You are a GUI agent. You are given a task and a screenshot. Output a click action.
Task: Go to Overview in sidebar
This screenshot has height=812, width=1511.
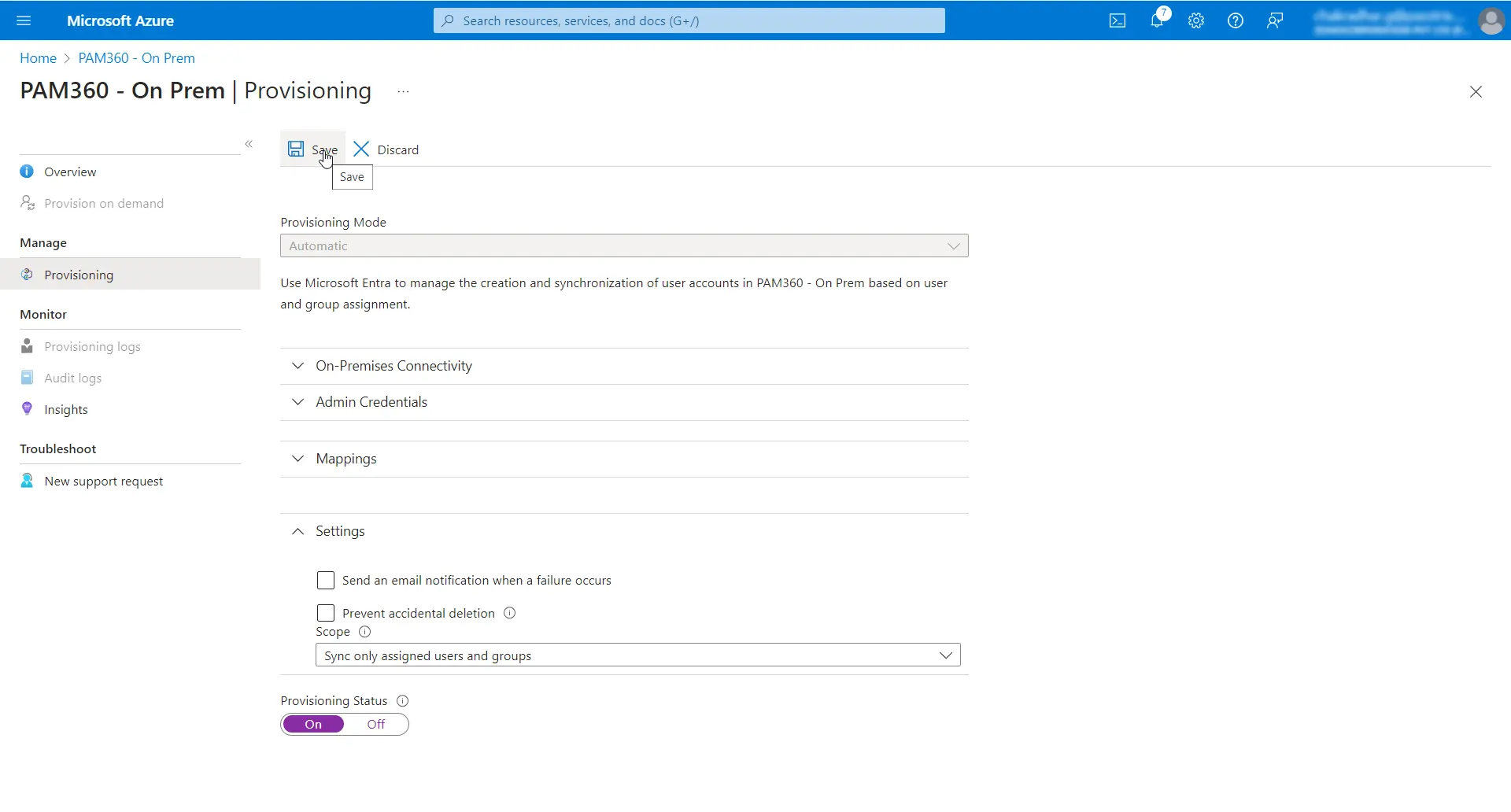coord(70,172)
